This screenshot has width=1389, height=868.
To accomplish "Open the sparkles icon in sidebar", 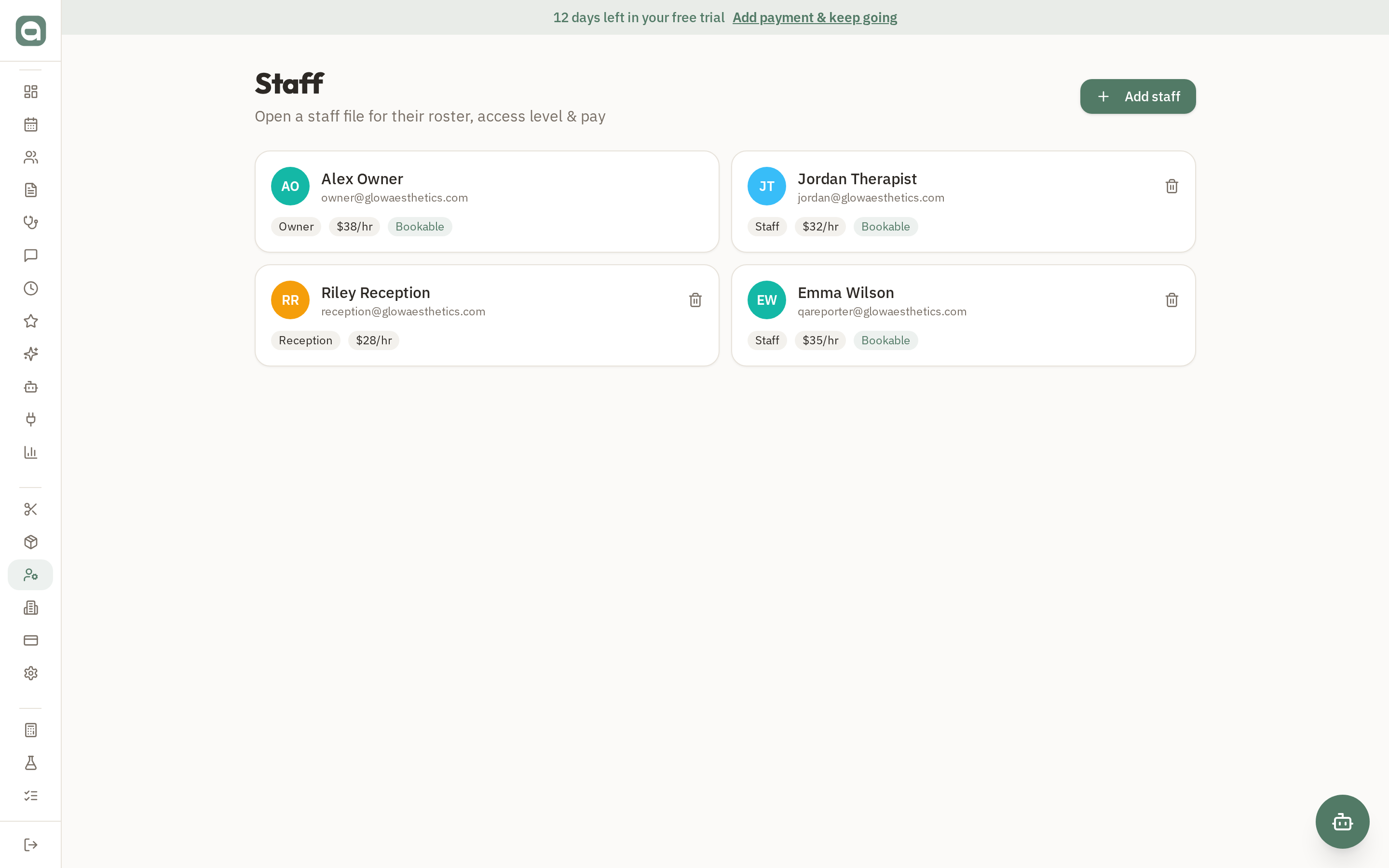I will (30, 353).
